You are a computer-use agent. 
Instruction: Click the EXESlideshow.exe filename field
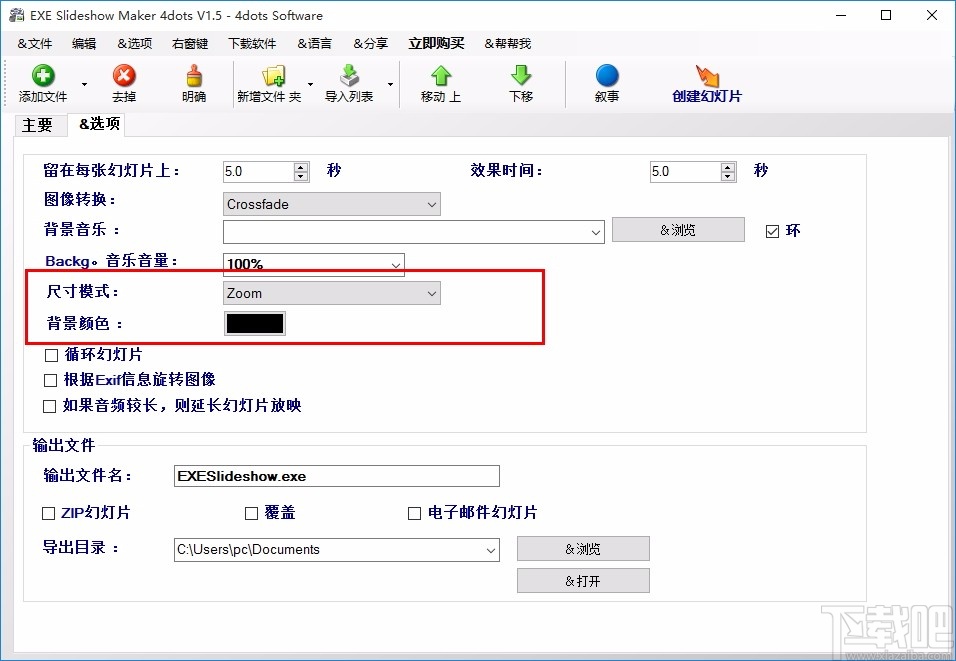click(x=336, y=475)
